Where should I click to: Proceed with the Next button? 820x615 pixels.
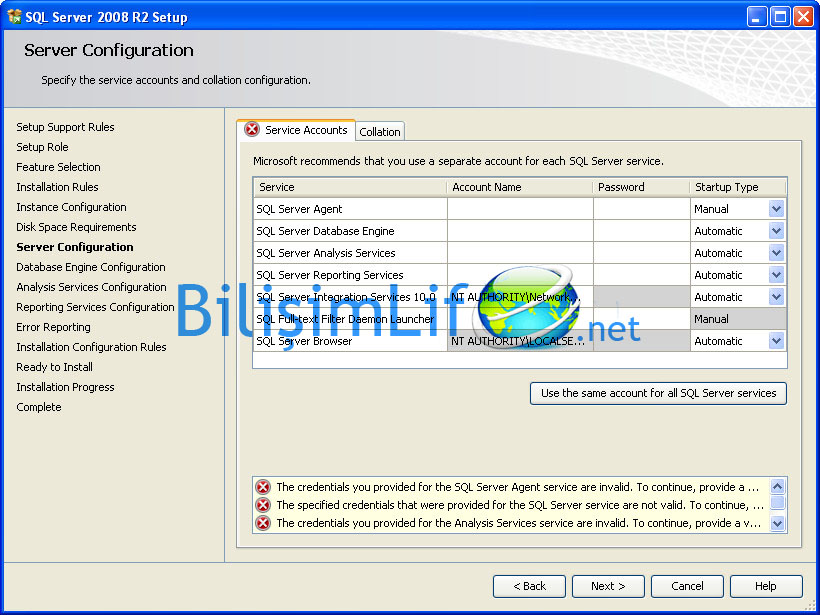pyautogui.click(x=608, y=586)
